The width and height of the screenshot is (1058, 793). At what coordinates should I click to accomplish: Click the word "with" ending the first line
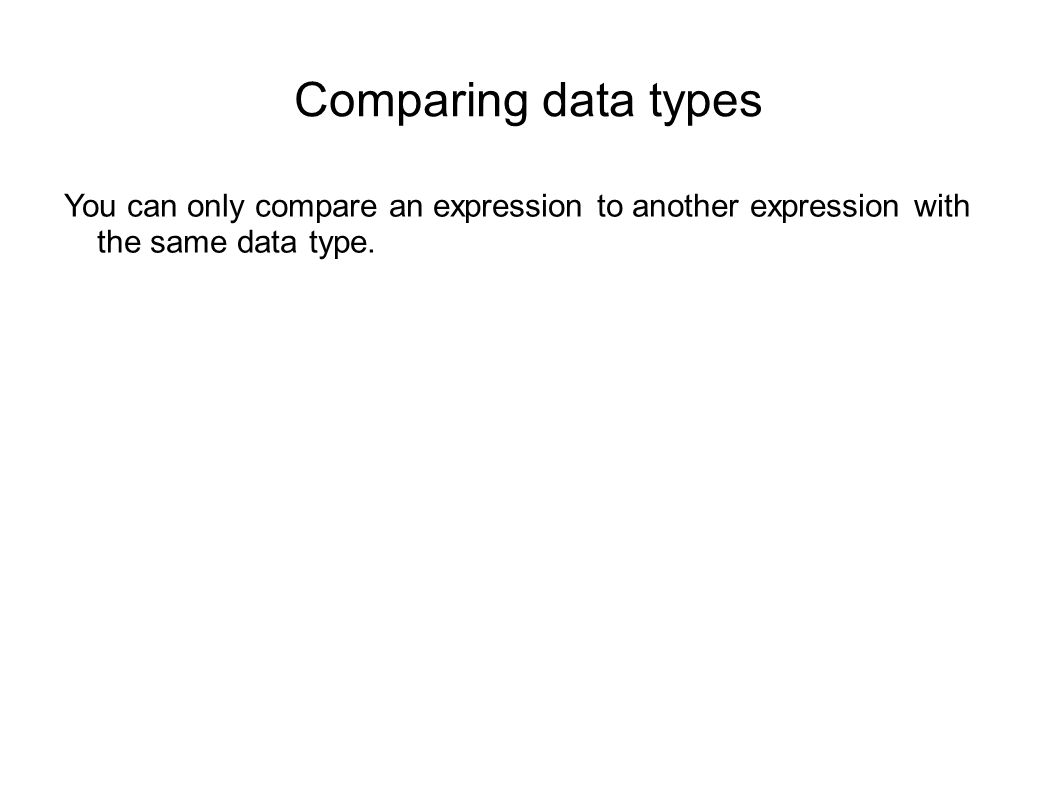click(x=942, y=206)
